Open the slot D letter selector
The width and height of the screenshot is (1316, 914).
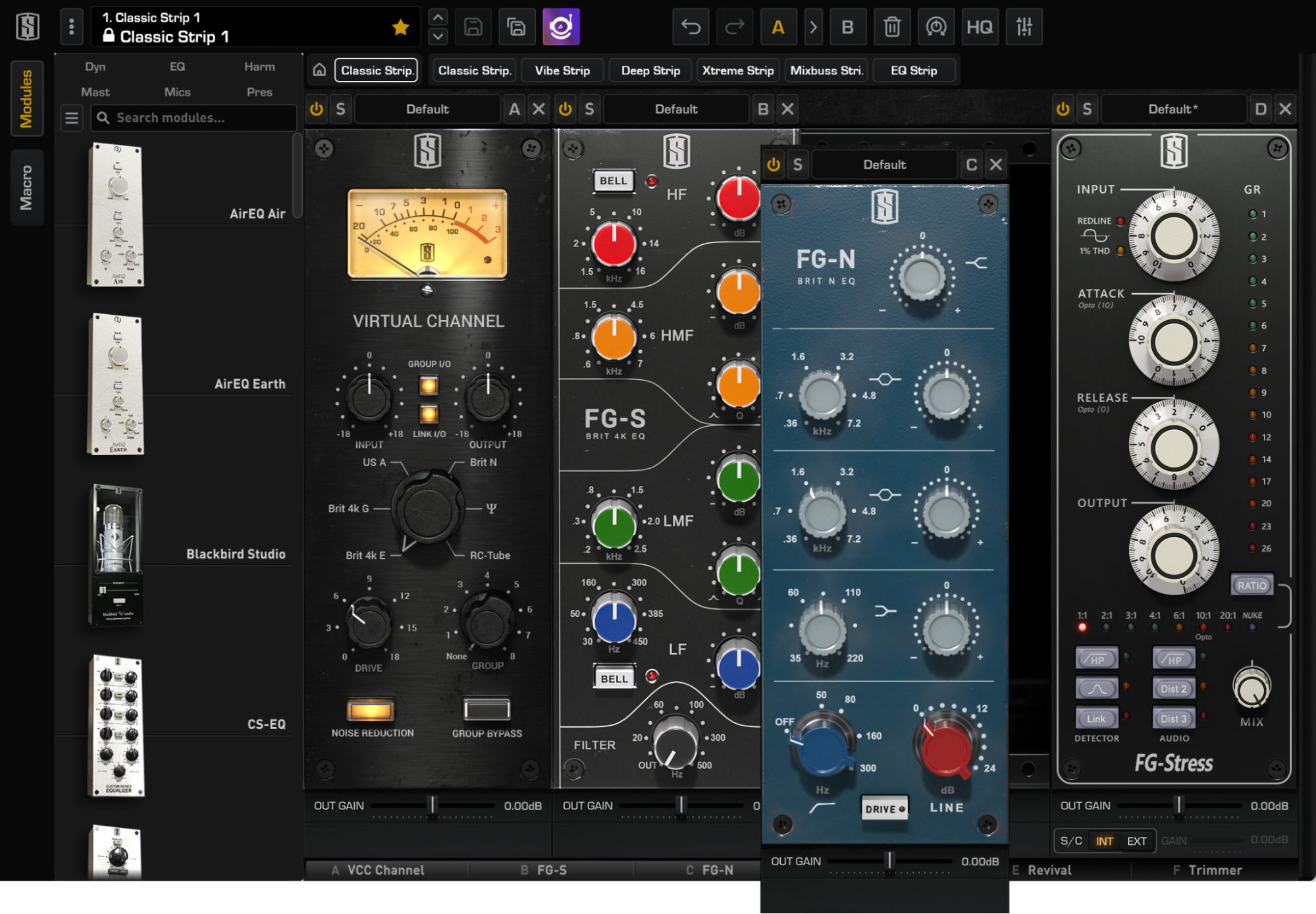coord(1261,109)
